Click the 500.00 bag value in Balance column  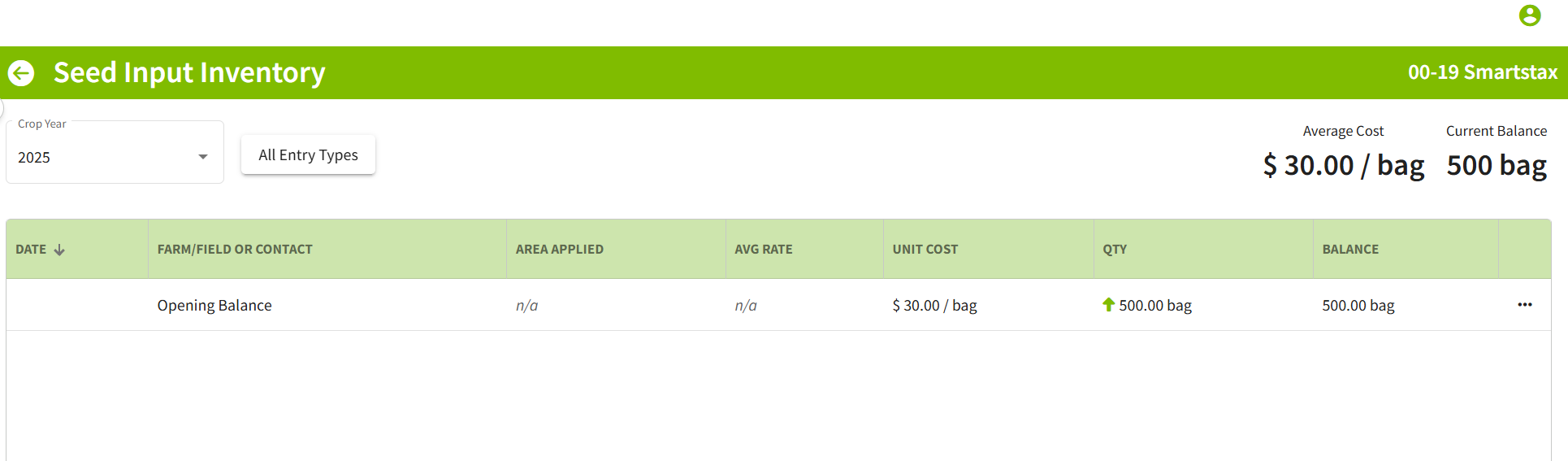pyautogui.click(x=1358, y=306)
